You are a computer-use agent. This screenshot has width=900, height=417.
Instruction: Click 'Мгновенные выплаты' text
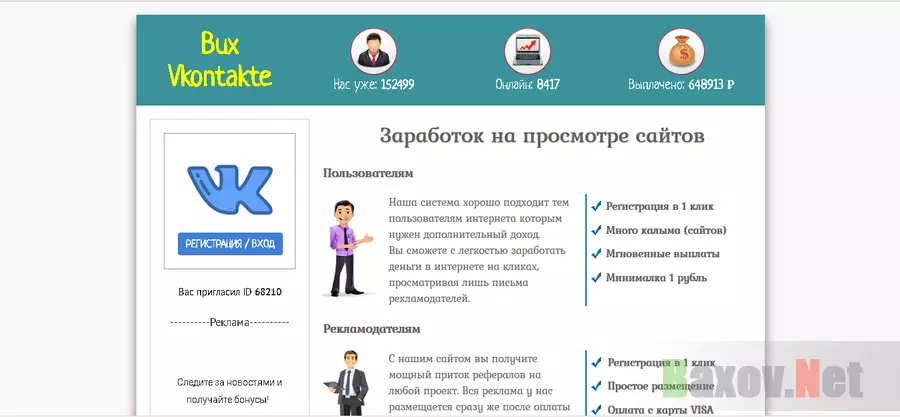(x=663, y=254)
